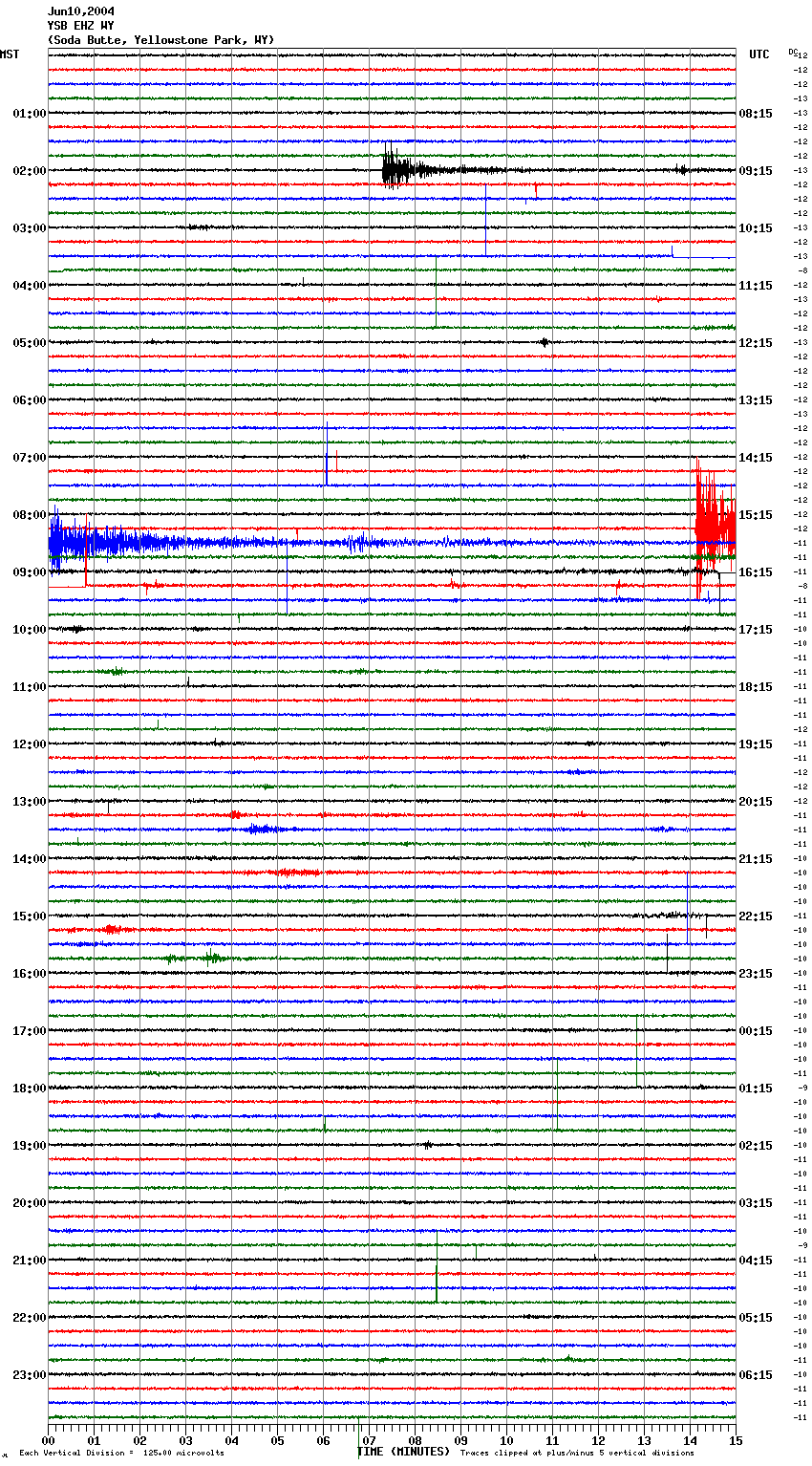Click the 14:15 UTC time label
The height and width of the screenshot is (1466, 812).
pyautogui.click(x=756, y=458)
